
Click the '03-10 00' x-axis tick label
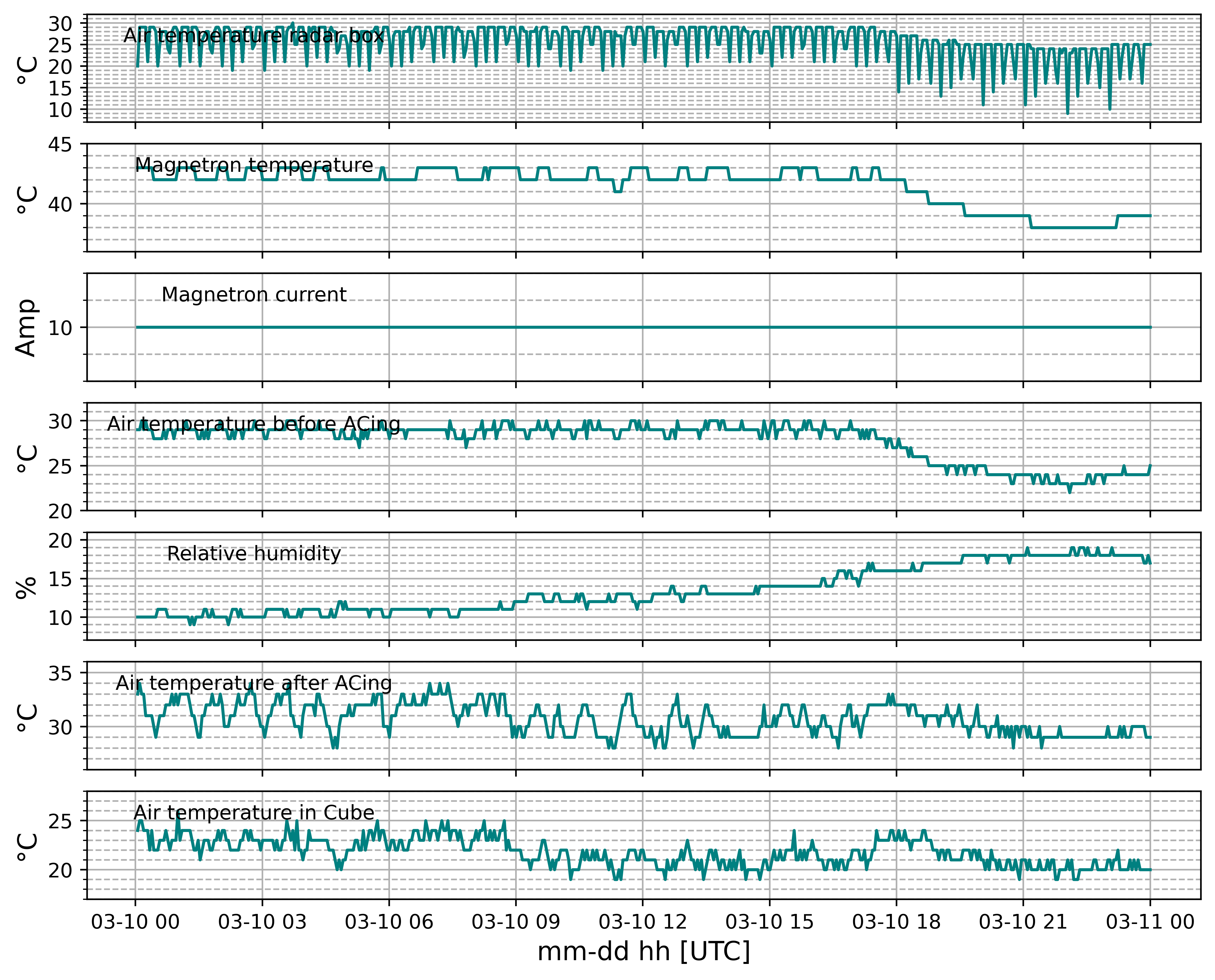(x=135, y=922)
